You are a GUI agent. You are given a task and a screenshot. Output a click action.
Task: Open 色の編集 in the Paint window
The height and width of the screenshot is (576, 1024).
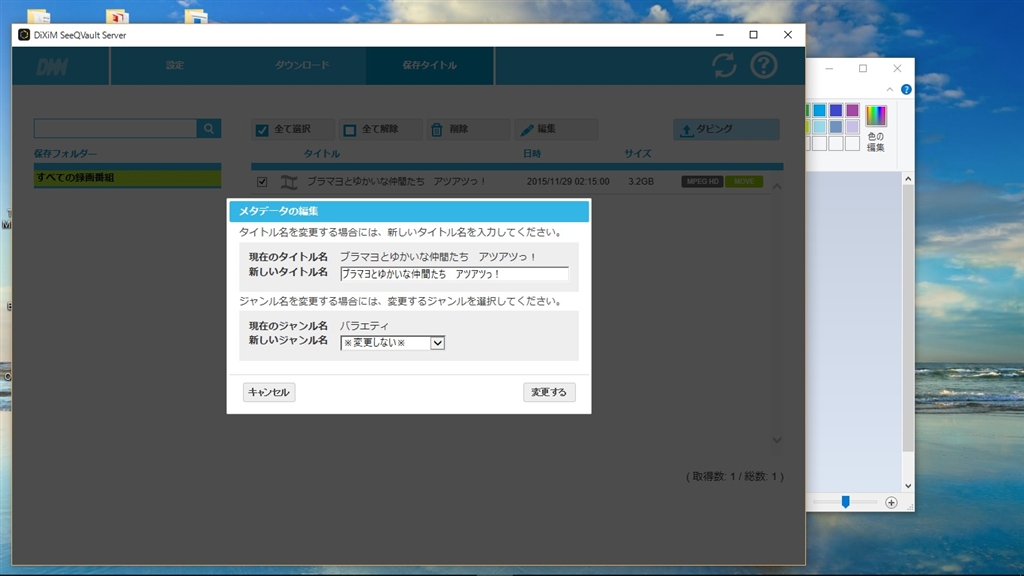pos(876,128)
